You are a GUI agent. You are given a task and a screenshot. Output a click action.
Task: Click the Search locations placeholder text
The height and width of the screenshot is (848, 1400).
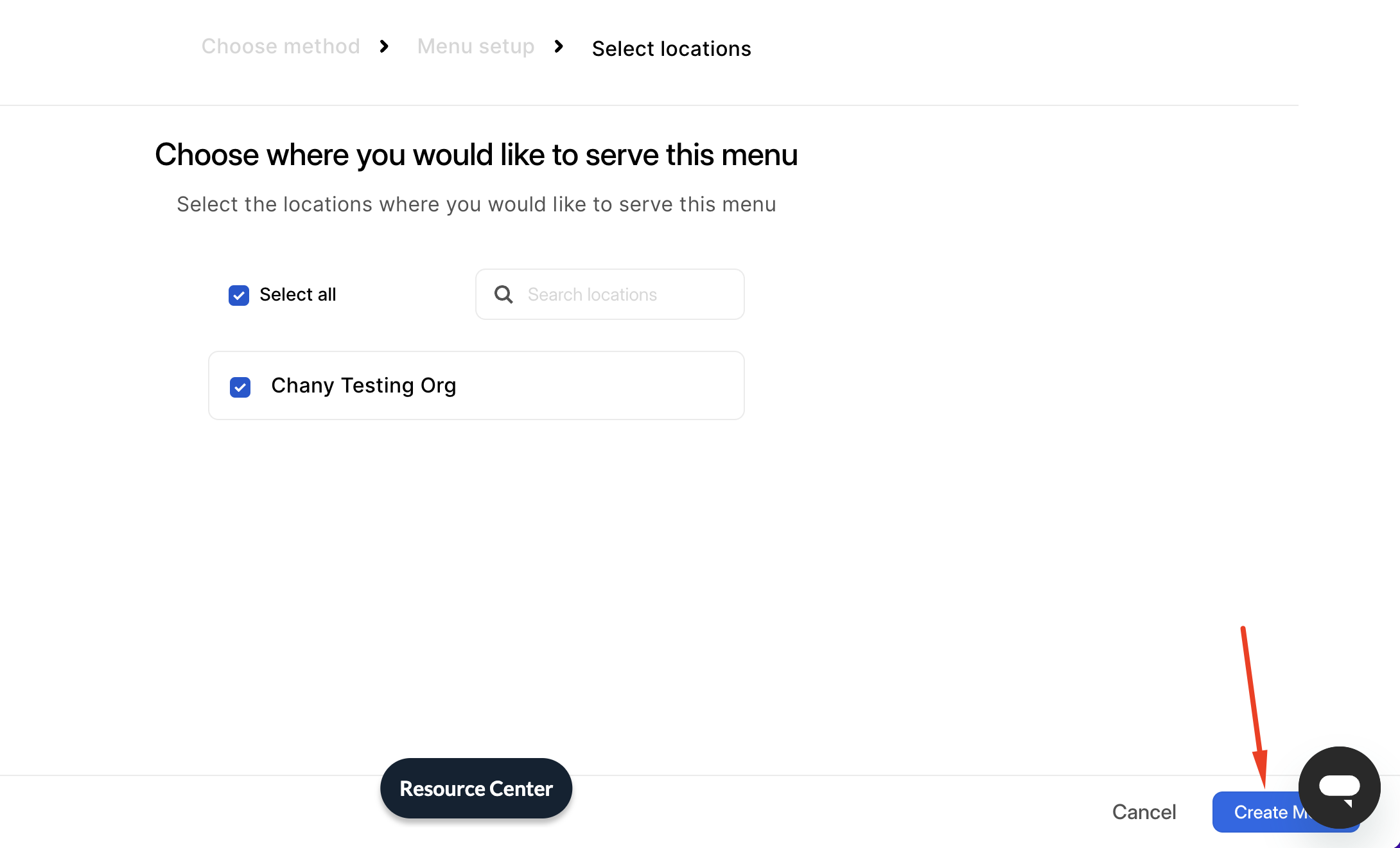pyautogui.click(x=592, y=294)
